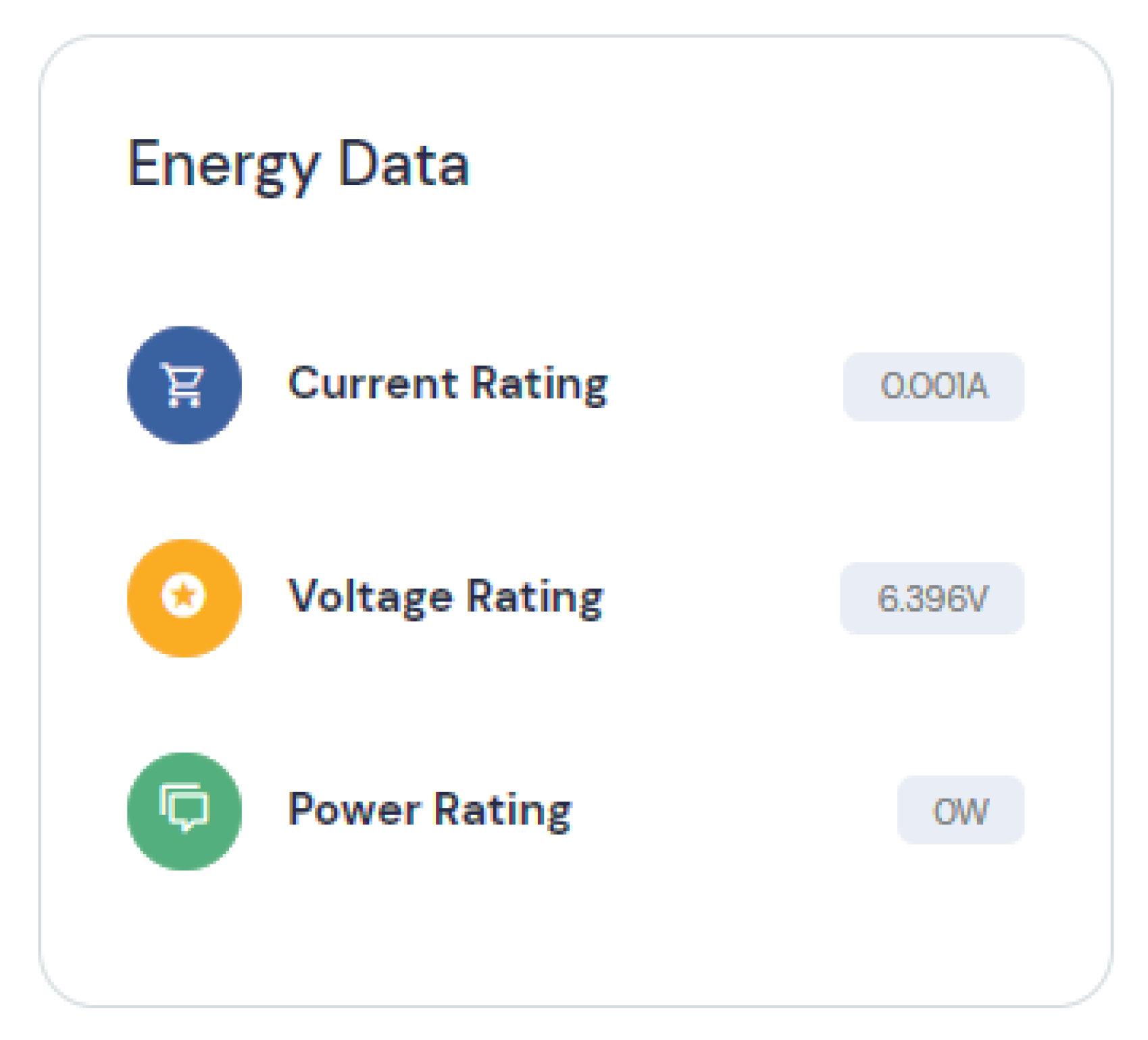Click the green chat bubbles icon
This screenshot has width=1148, height=1040.
pyautogui.click(x=184, y=810)
